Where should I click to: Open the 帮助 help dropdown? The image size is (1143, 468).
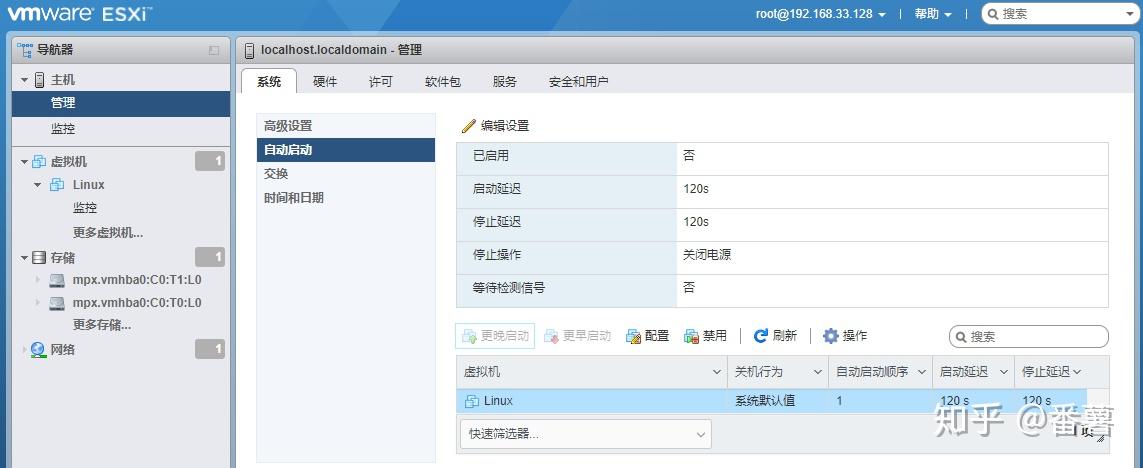pos(933,14)
